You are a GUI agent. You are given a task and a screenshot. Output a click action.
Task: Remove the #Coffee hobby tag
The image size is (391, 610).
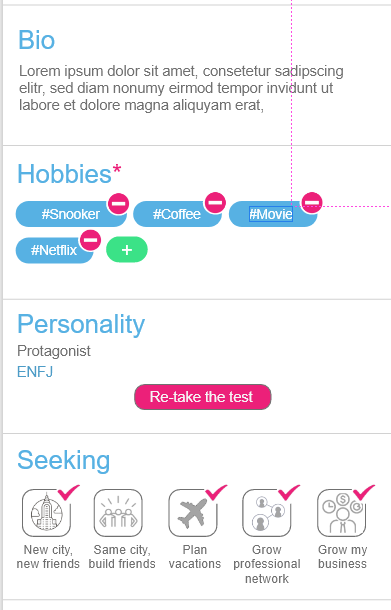coord(215,203)
